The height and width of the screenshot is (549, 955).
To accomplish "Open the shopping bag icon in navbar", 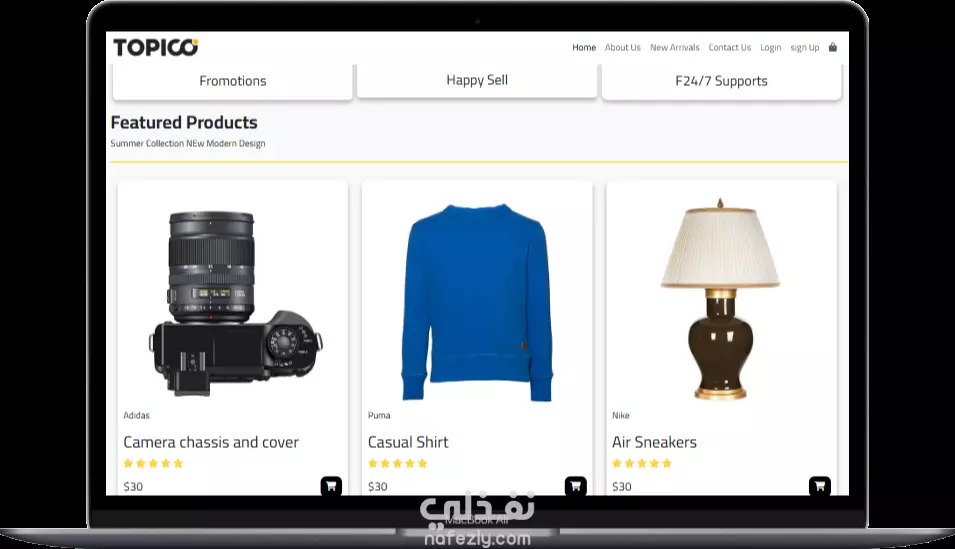I will click(833, 47).
